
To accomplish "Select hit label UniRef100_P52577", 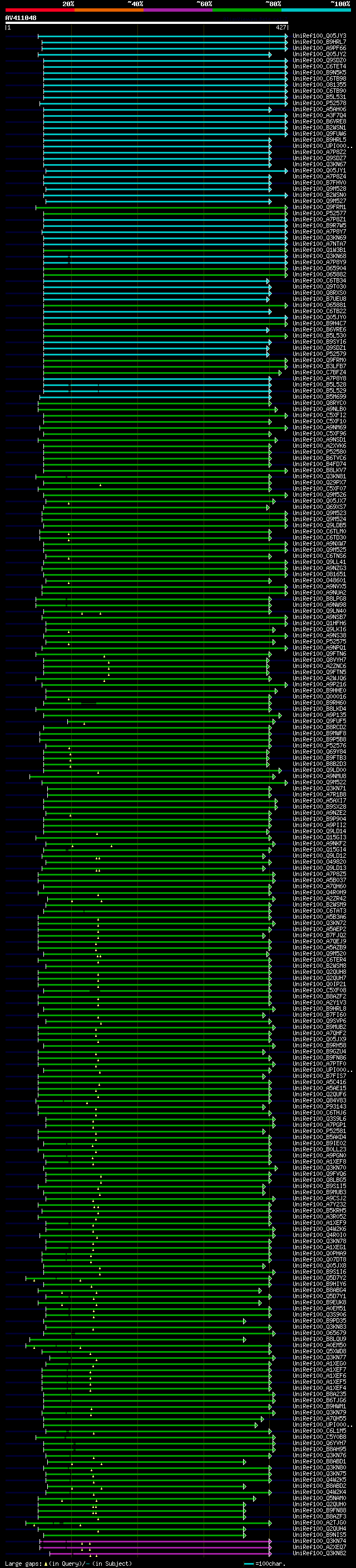I will [x=319, y=214].
